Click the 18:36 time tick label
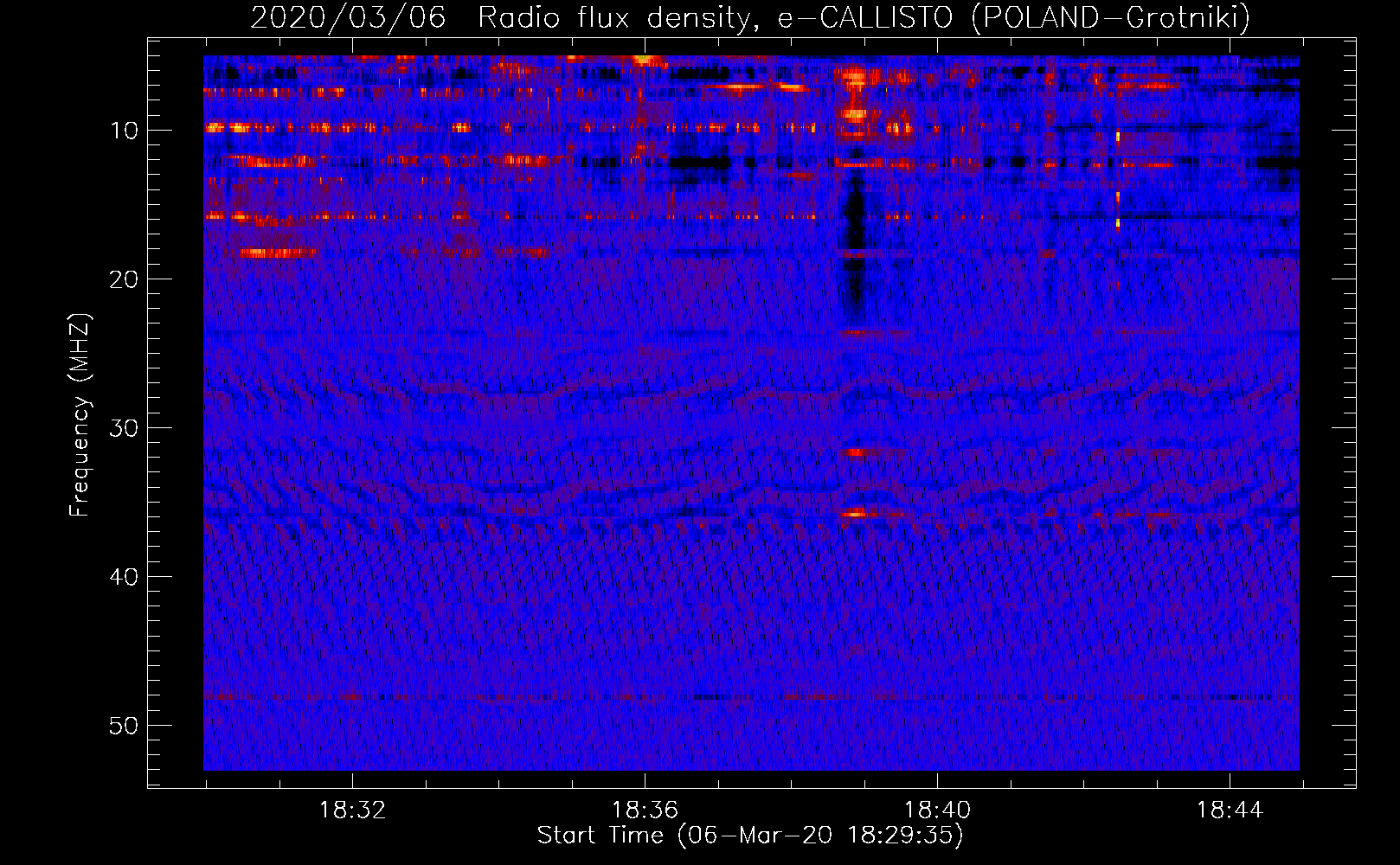The image size is (1400, 865). click(645, 811)
